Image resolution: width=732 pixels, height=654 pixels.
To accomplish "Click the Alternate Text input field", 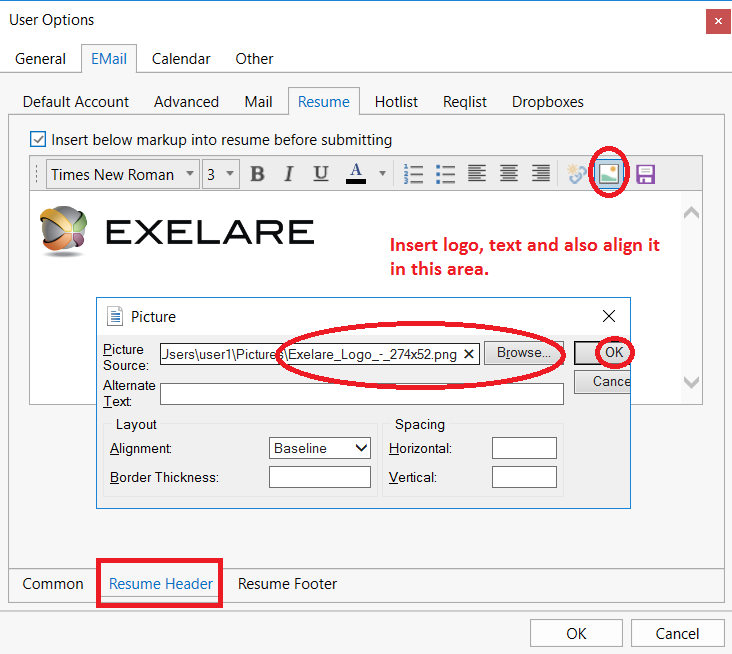I will coord(362,394).
